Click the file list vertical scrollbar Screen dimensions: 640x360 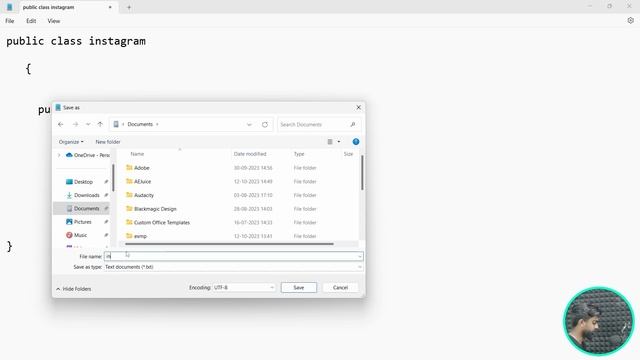point(362,173)
